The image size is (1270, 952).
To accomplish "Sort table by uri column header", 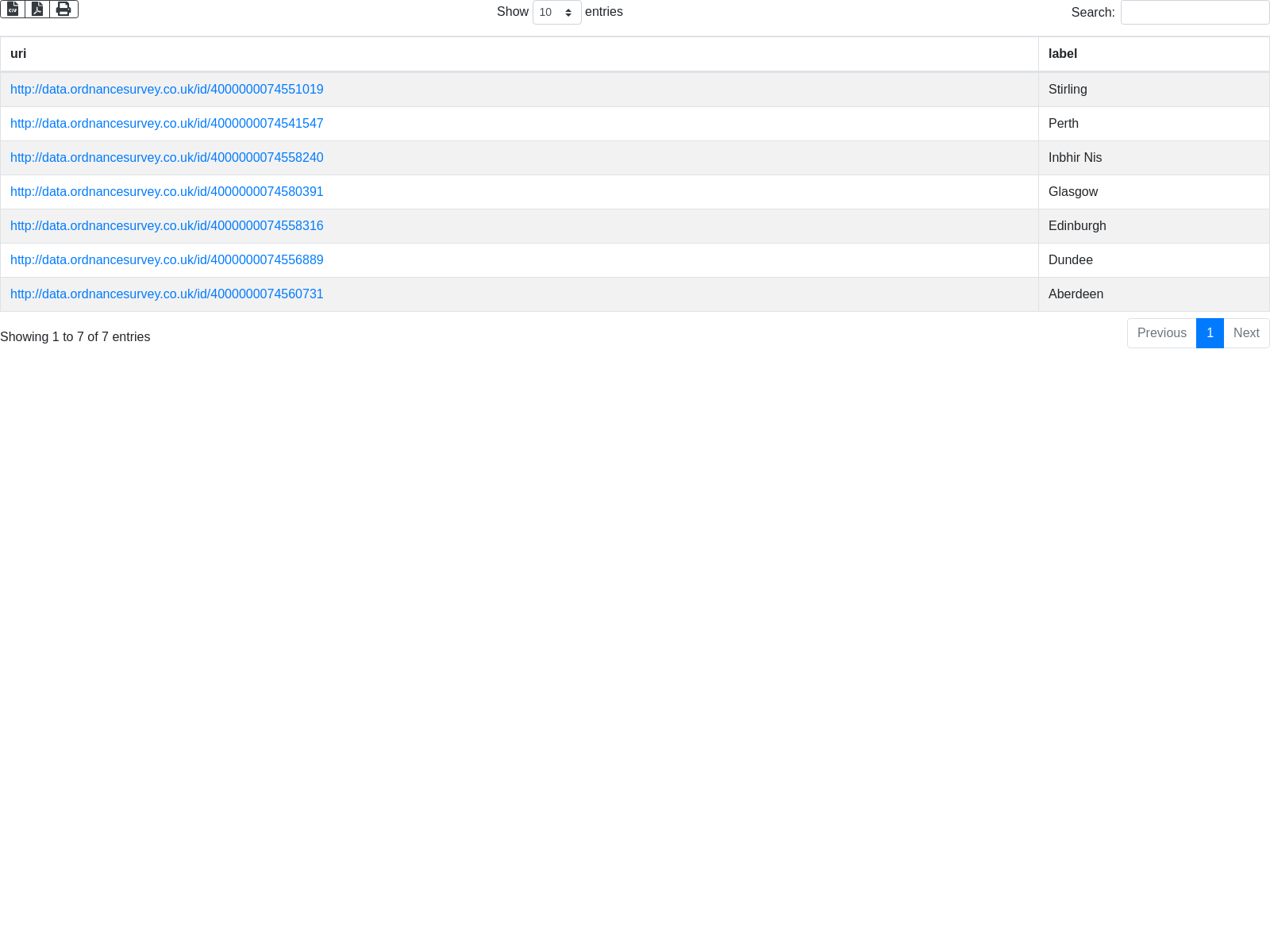I will coord(18,54).
